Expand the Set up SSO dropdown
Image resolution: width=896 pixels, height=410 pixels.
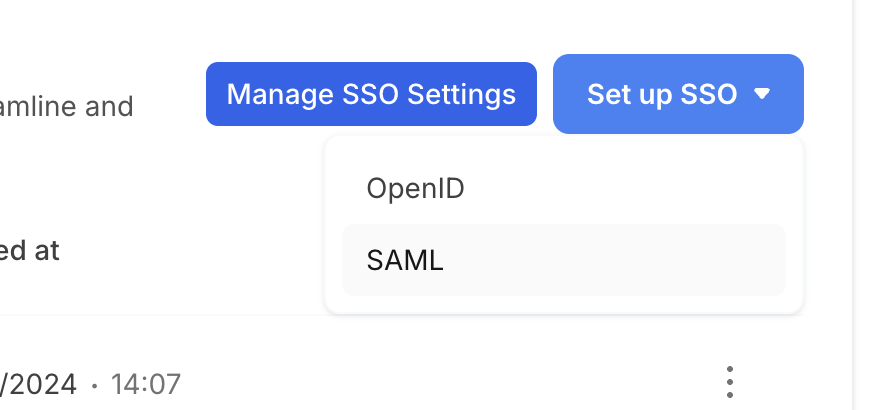[x=678, y=94]
